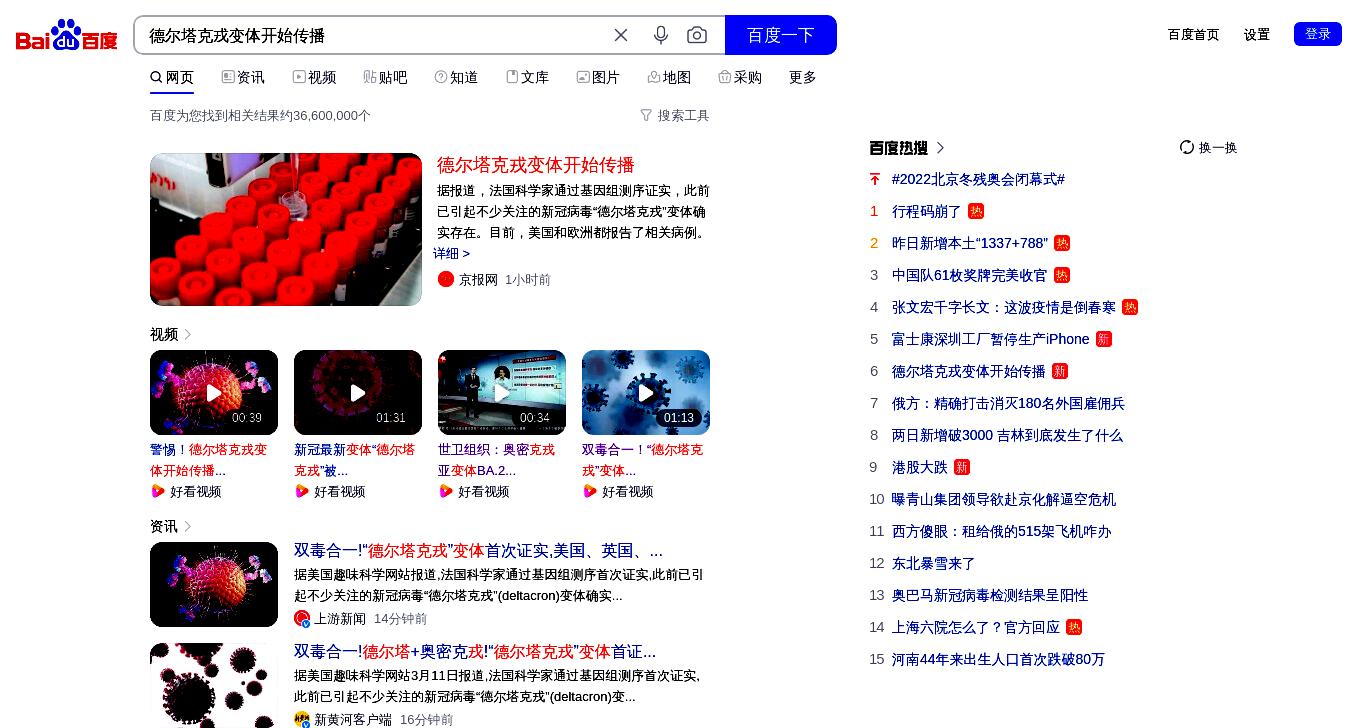Play the 01:31 video
Screen dimensions: 1366x728
(x=358, y=392)
